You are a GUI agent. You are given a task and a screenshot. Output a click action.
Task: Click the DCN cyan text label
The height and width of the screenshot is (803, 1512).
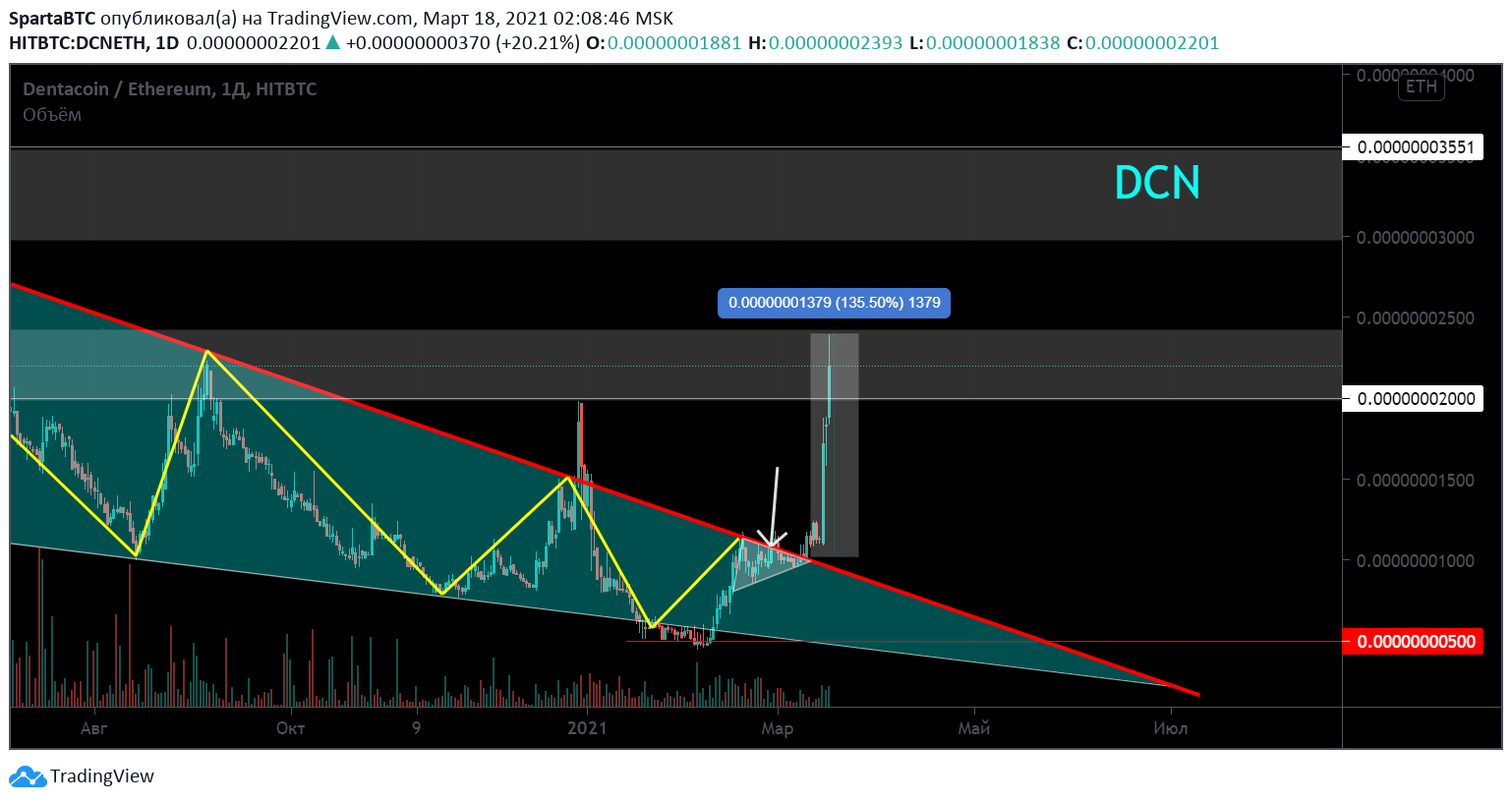tap(1157, 183)
